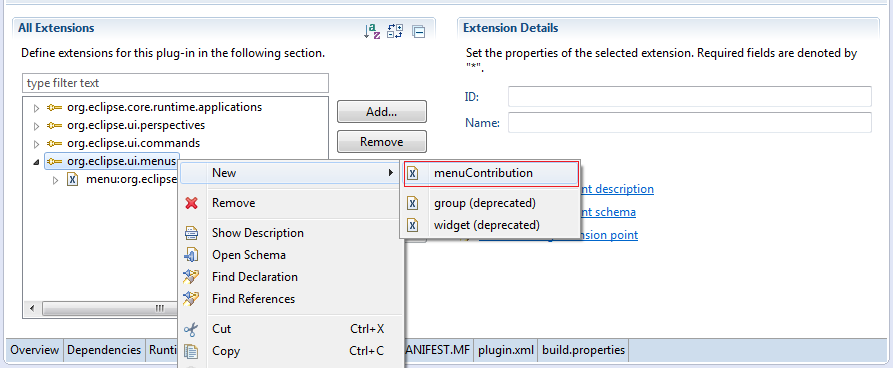The height and width of the screenshot is (368, 893).
Task: Select Open Schema menu entry
Action: (x=291, y=255)
